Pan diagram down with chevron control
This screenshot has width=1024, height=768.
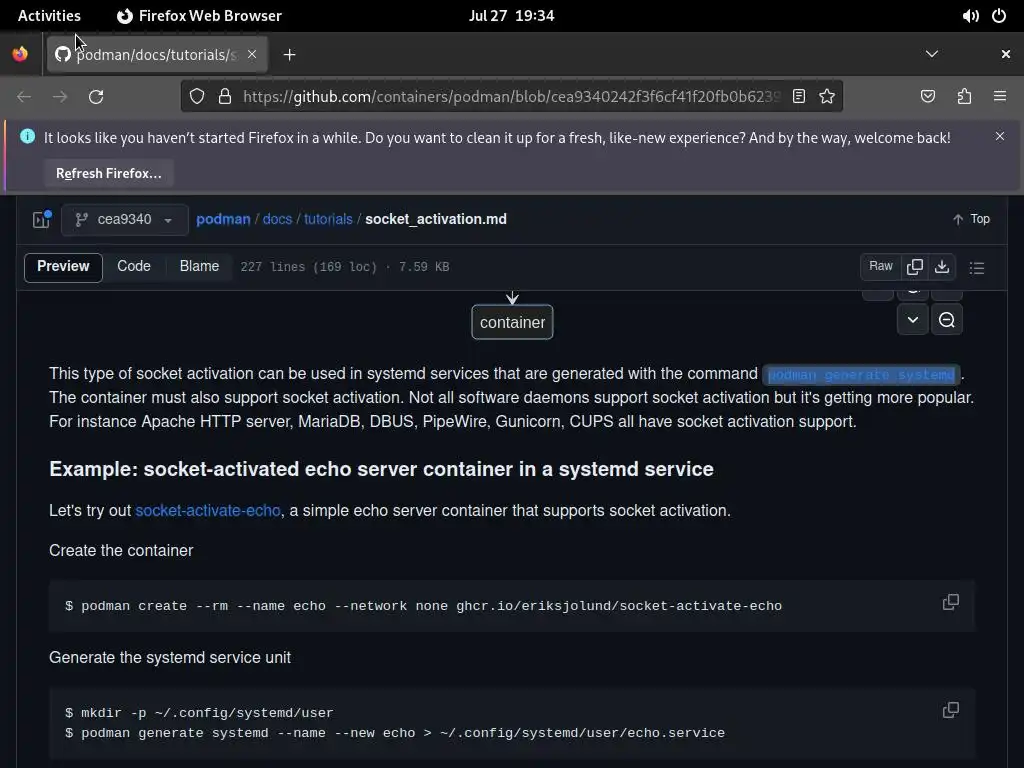[x=912, y=320]
